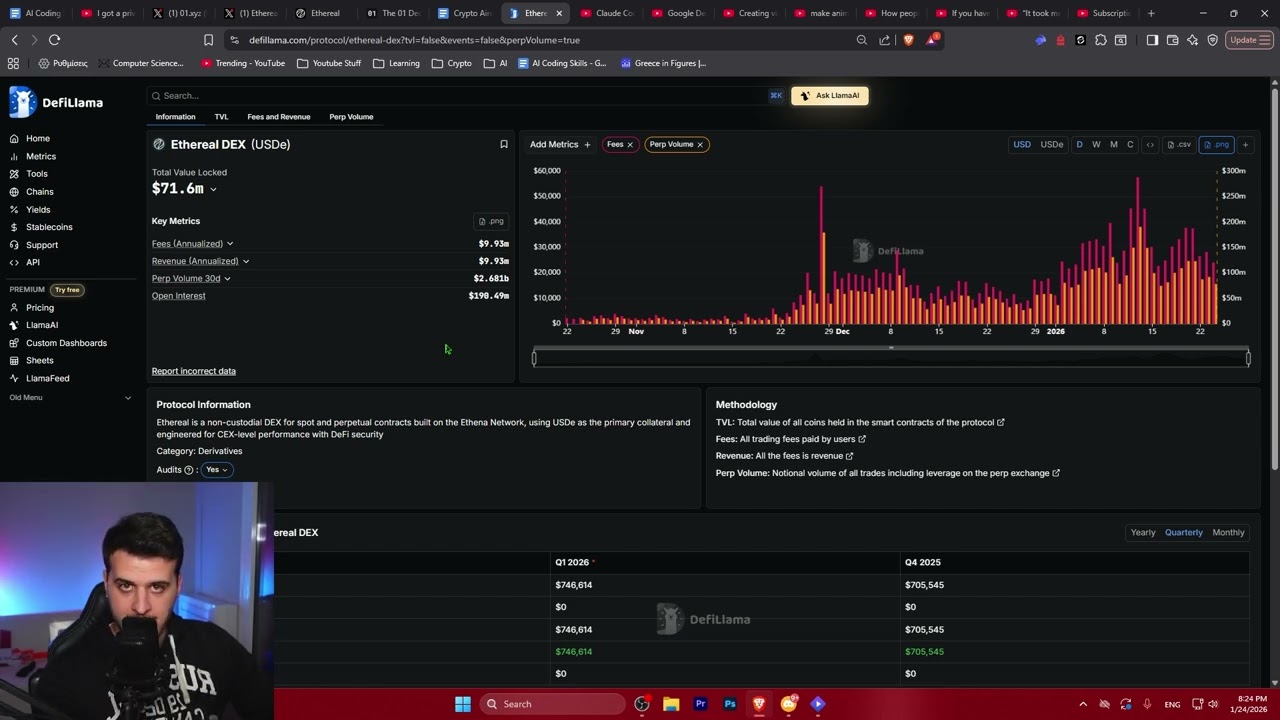Download chart as .png
Viewport: 1280px width, 720px height.
tap(1217, 144)
